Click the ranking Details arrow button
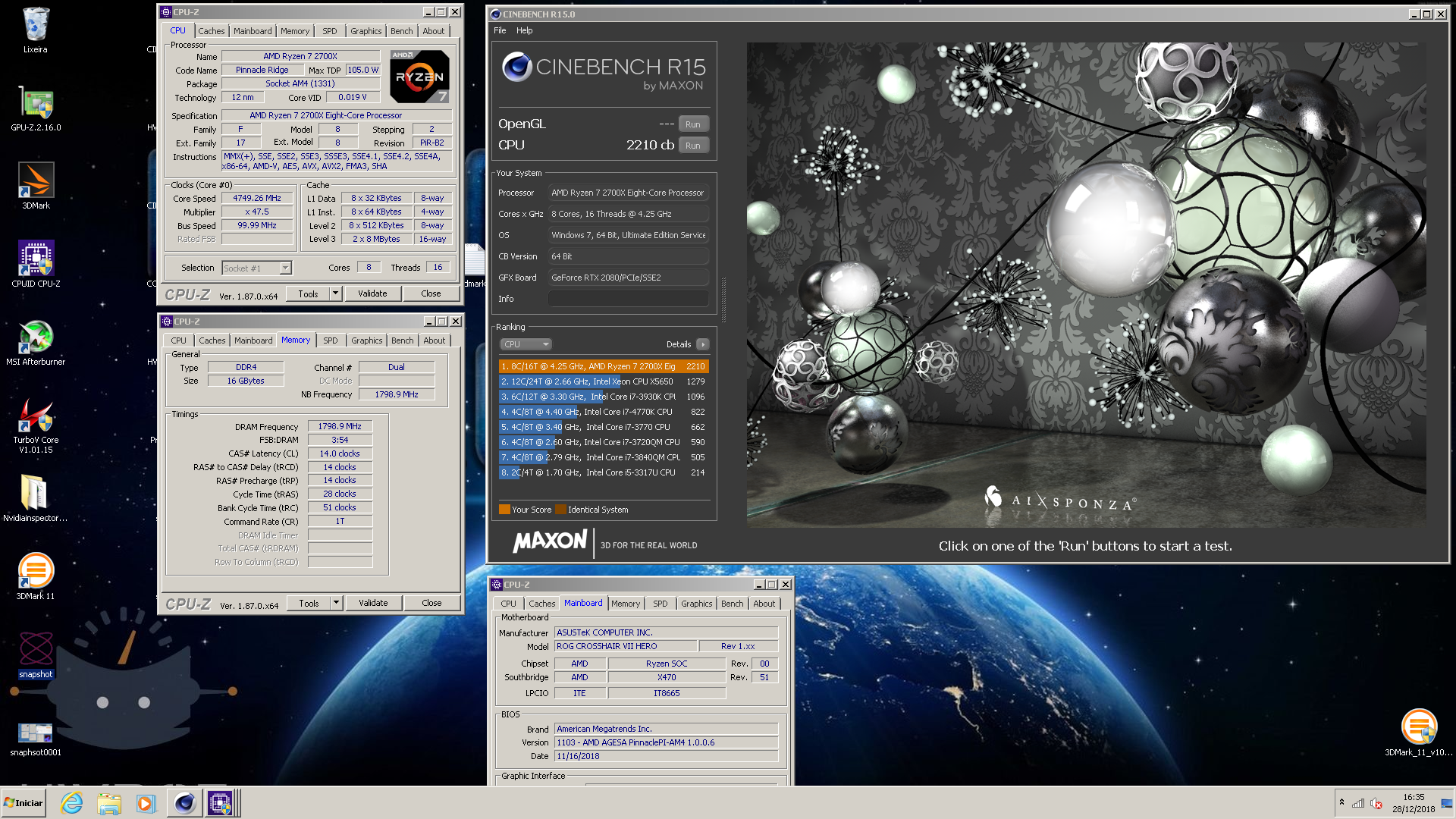Viewport: 1456px width, 819px height. click(703, 344)
